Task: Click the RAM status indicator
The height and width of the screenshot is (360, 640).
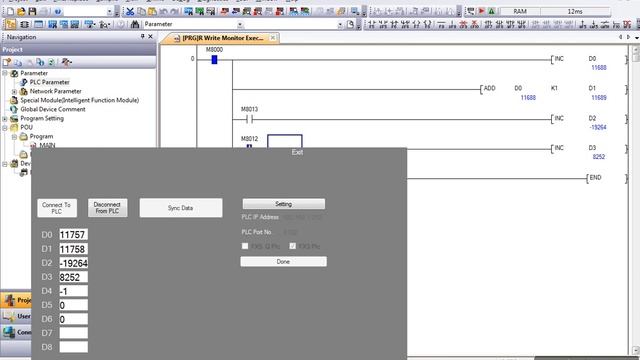Action: pos(520,12)
